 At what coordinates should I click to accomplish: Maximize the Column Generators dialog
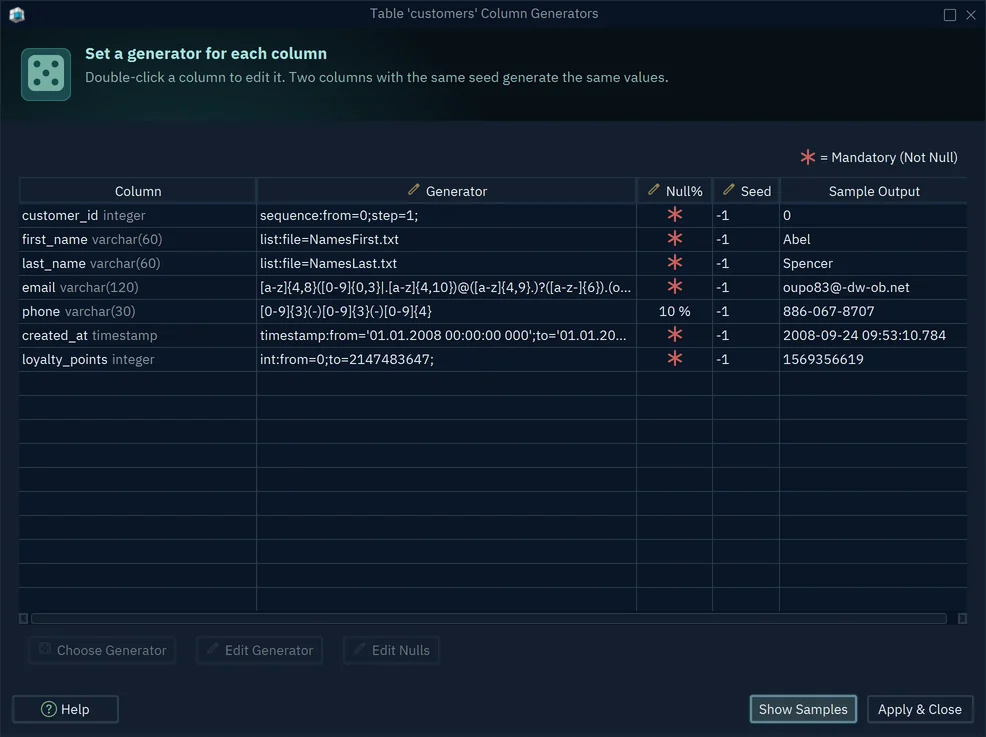pyautogui.click(x=950, y=14)
